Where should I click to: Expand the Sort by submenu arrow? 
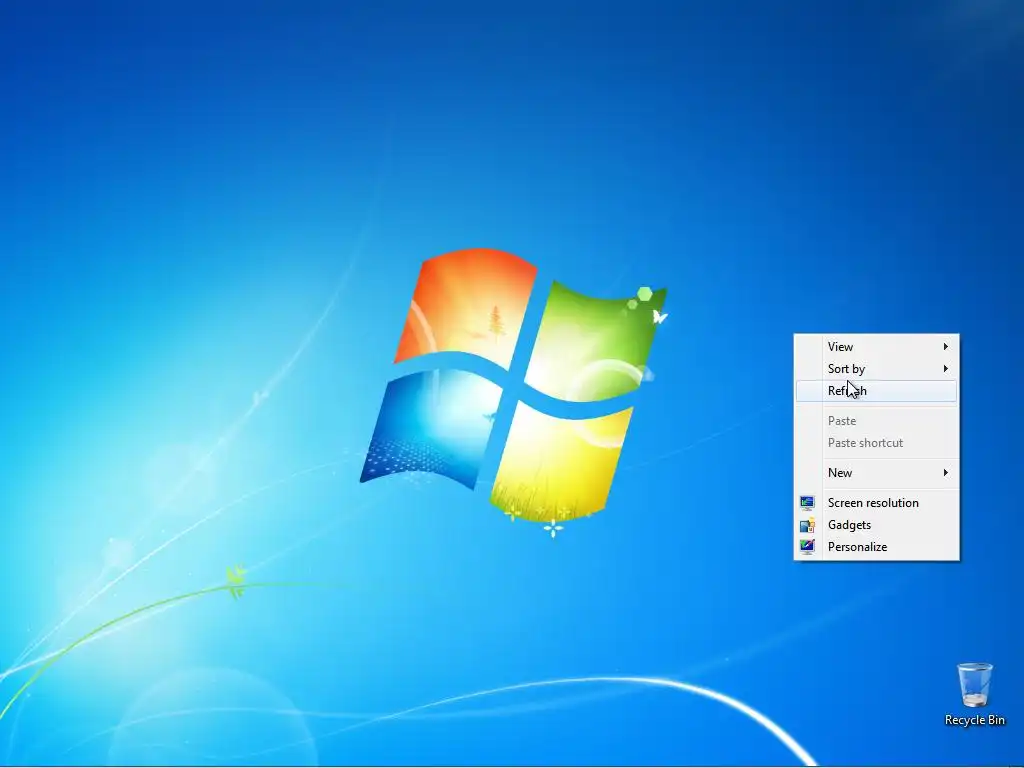click(x=946, y=369)
